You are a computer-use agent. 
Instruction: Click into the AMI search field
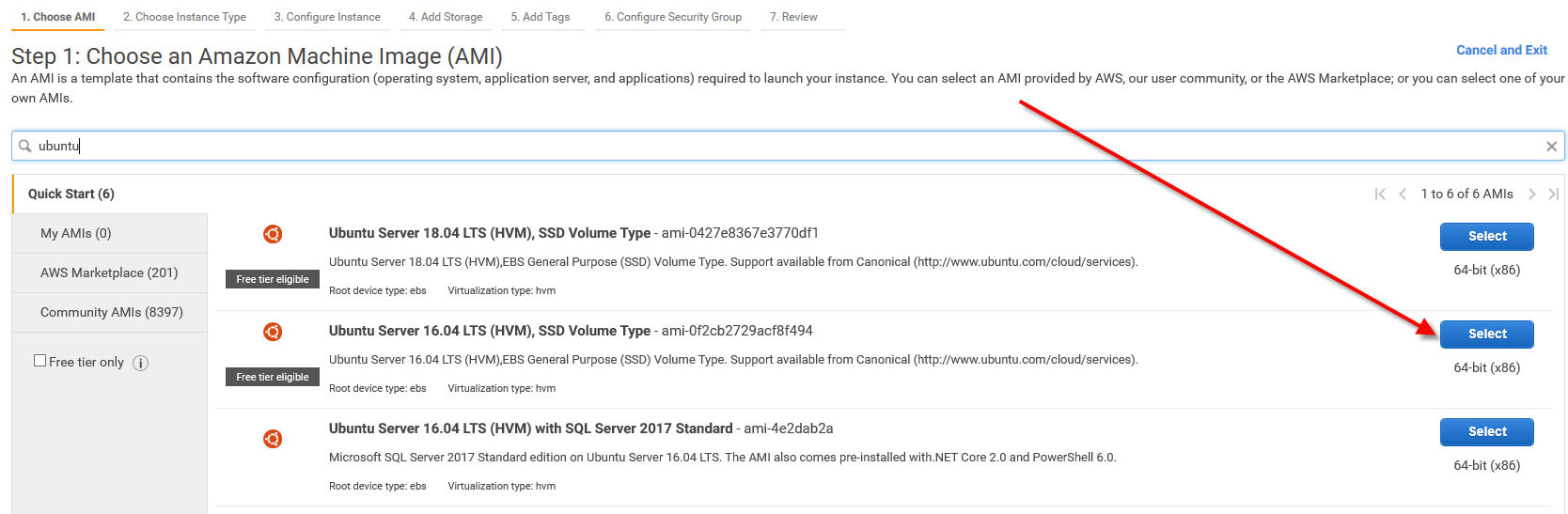click(752, 147)
